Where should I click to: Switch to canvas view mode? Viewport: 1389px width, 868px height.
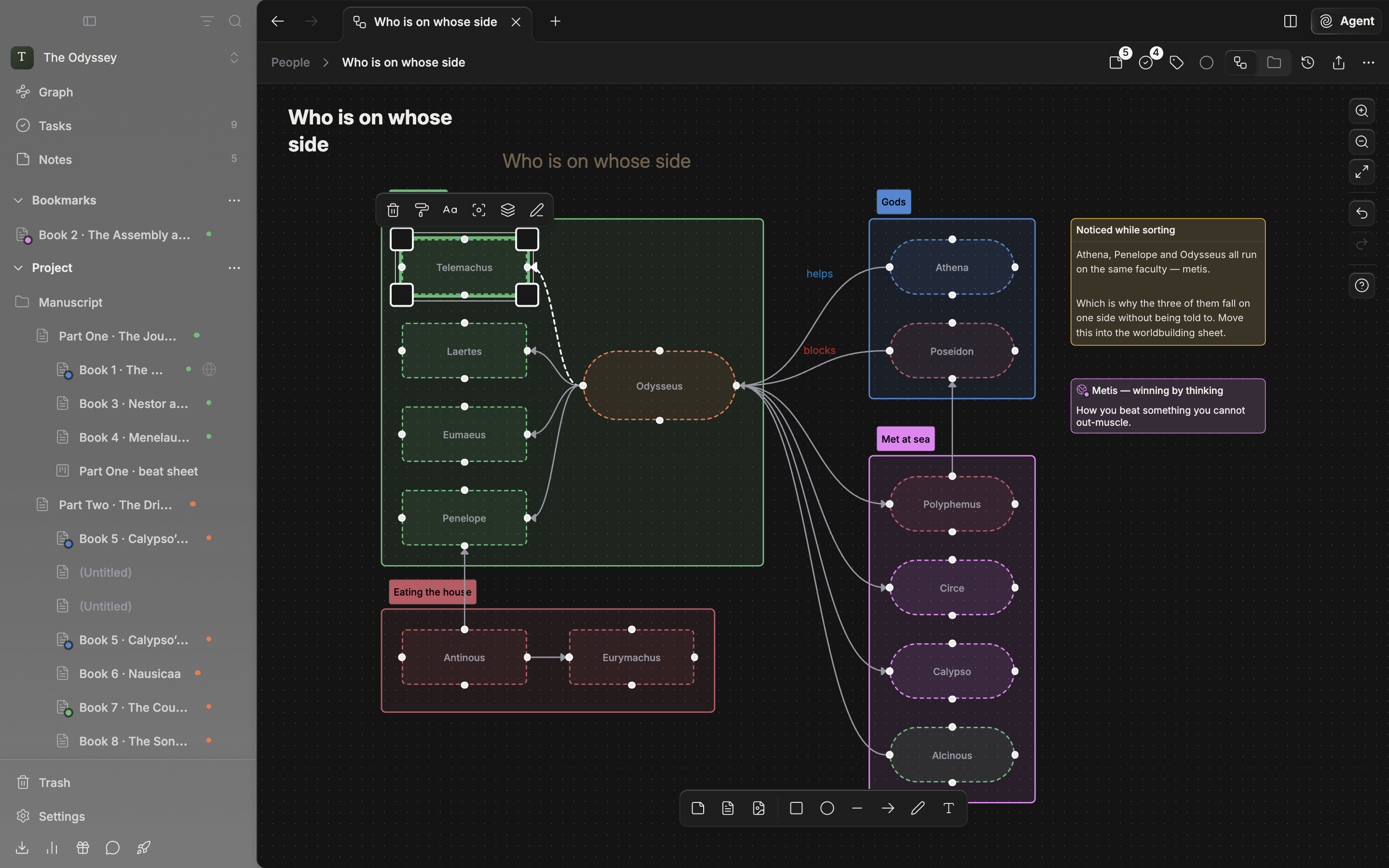tap(1240, 63)
